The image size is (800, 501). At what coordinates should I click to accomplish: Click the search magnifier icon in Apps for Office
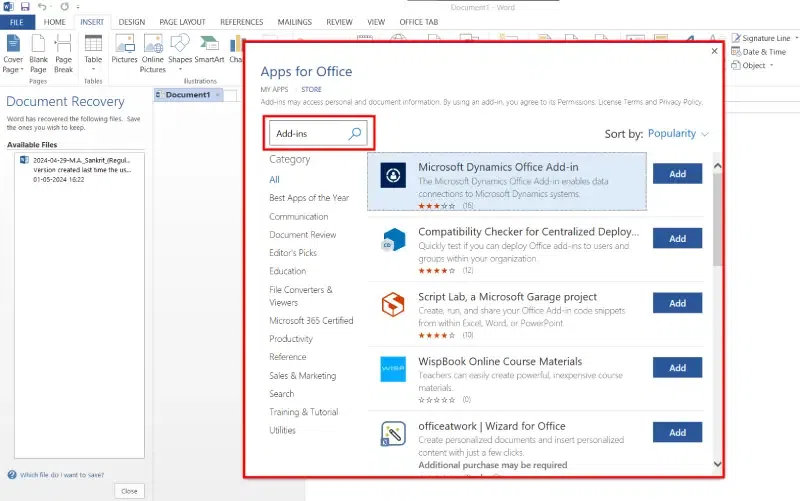pos(355,133)
